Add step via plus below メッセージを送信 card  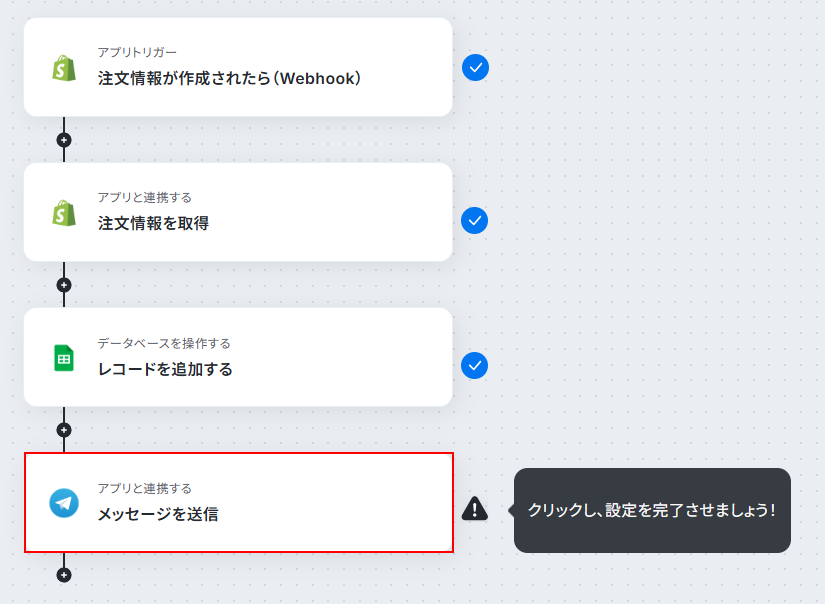[64, 575]
